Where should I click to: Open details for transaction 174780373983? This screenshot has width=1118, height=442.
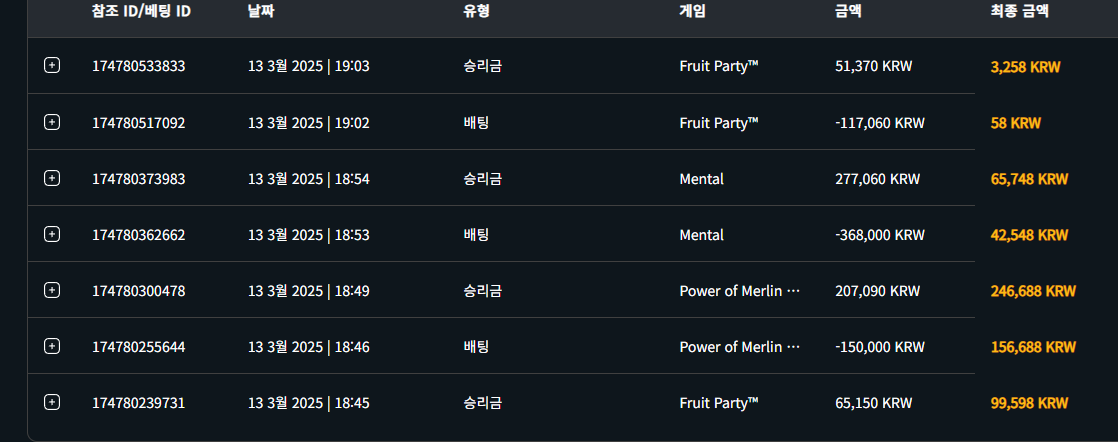[x=52, y=178]
